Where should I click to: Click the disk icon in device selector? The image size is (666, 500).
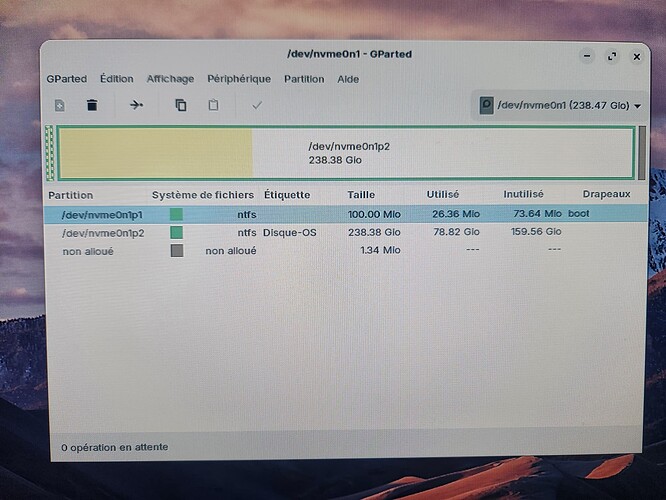(486, 105)
